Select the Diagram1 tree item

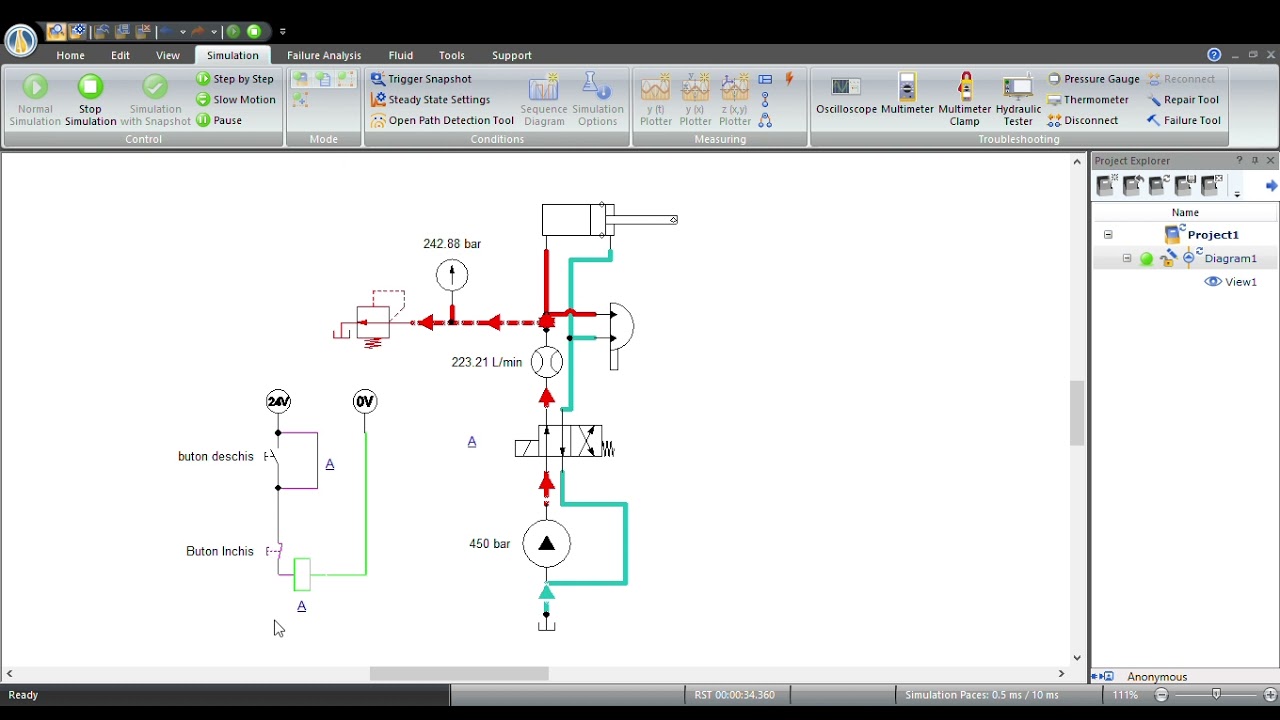coord(1230,259)
